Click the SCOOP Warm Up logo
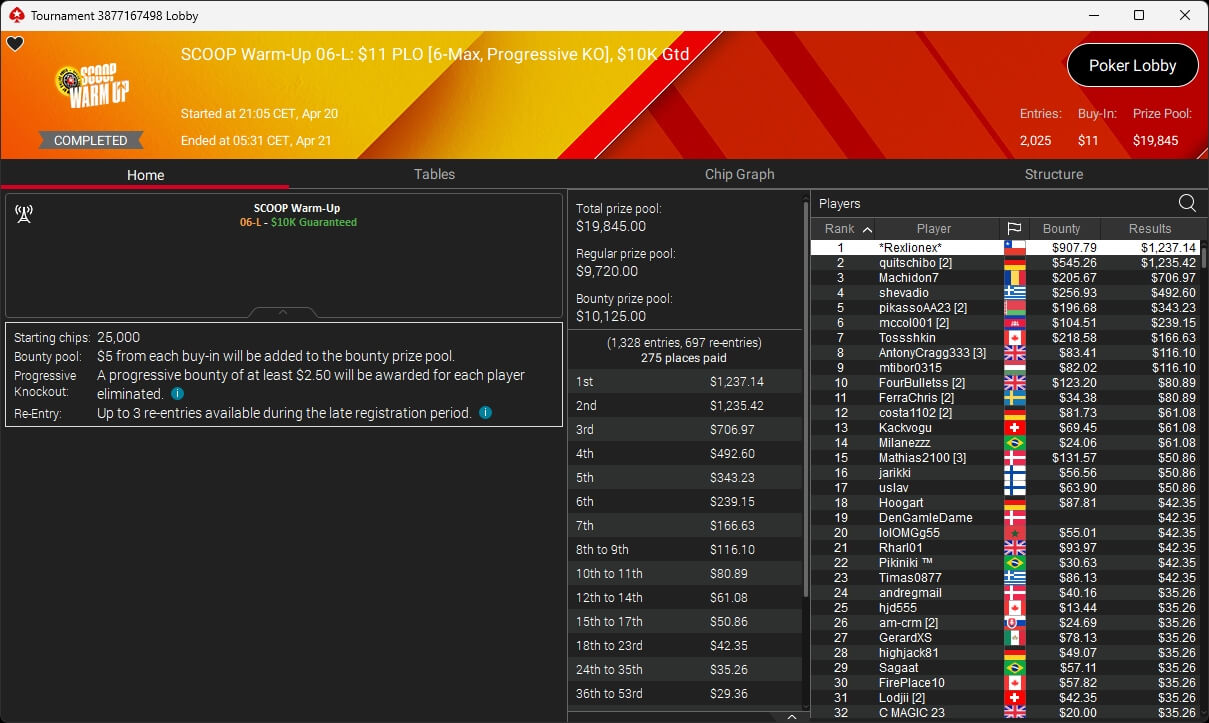Viewport: 1209px width, 723px height. [x=92, y=87]
